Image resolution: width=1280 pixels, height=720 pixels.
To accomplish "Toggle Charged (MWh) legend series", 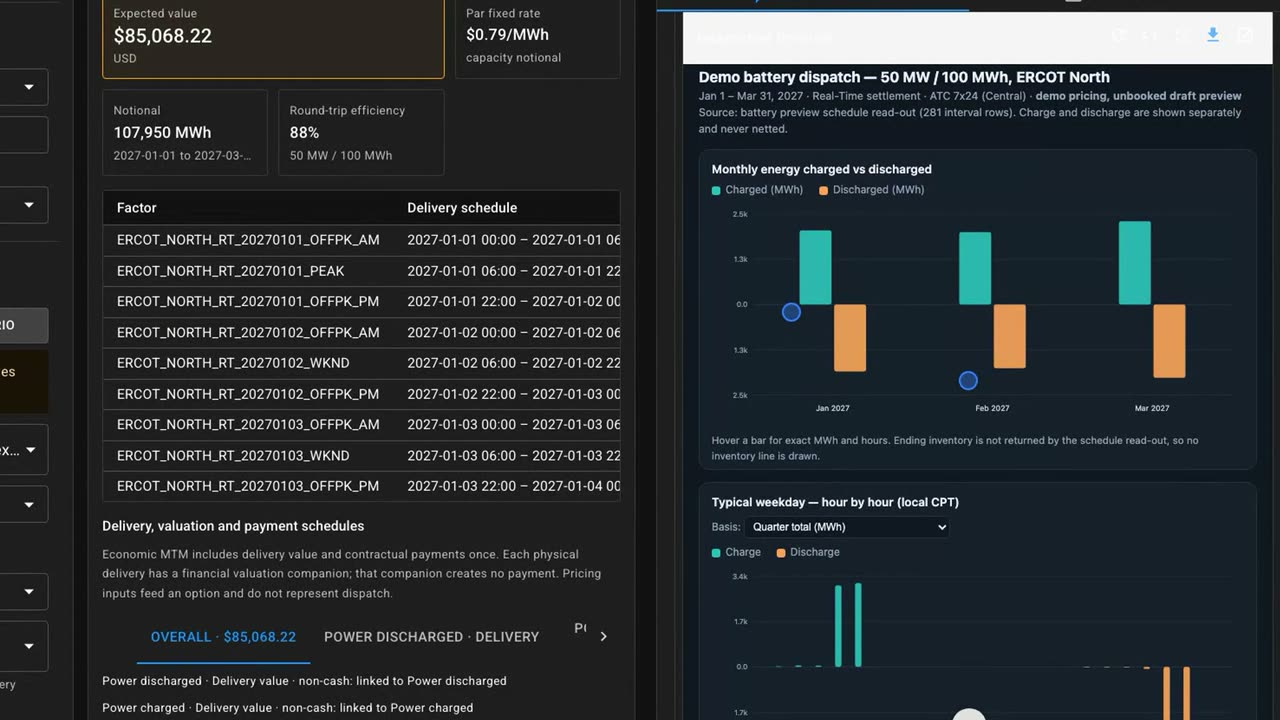I will (757, 190).
